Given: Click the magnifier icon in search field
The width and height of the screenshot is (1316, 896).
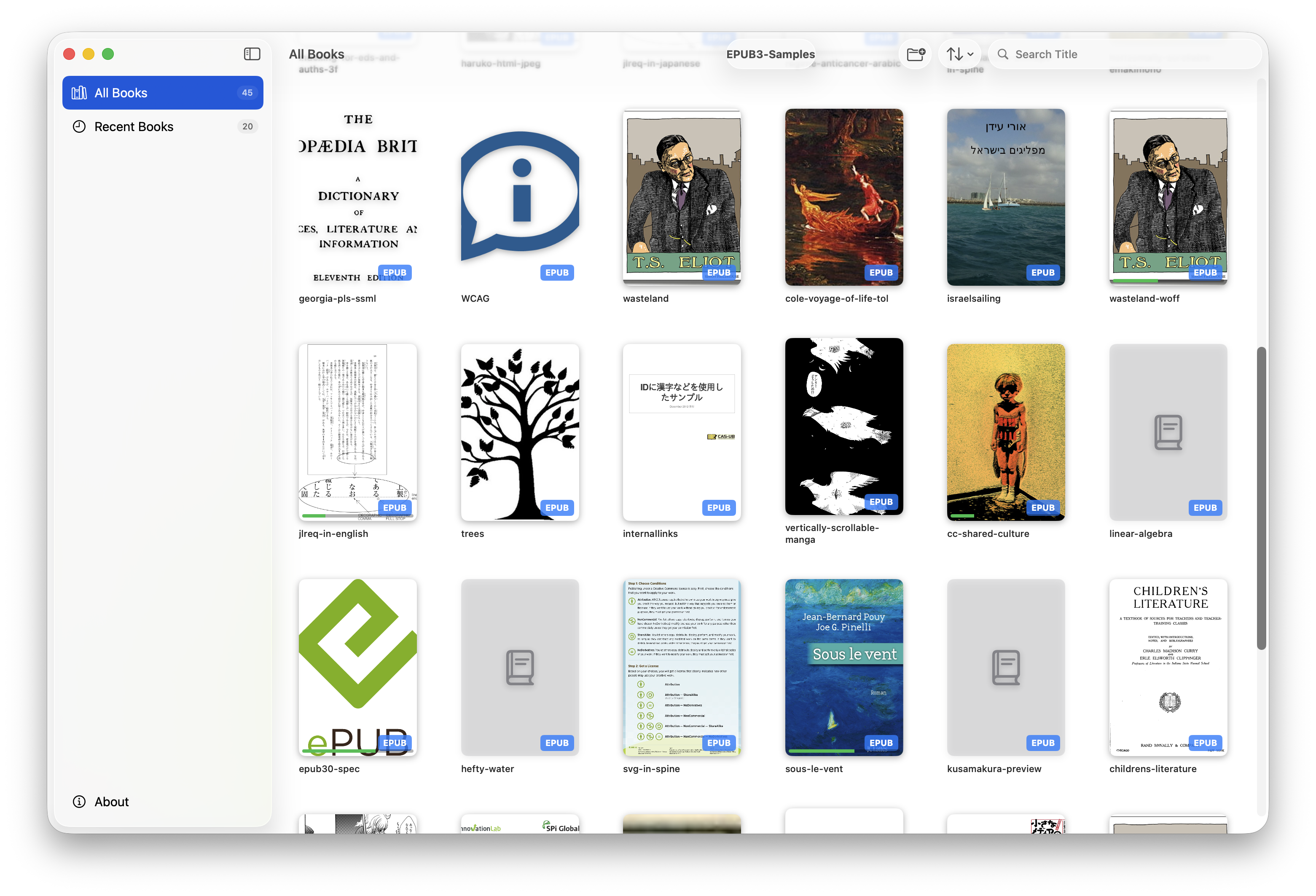Looking at the screenshot, I should pos(1002,54).
